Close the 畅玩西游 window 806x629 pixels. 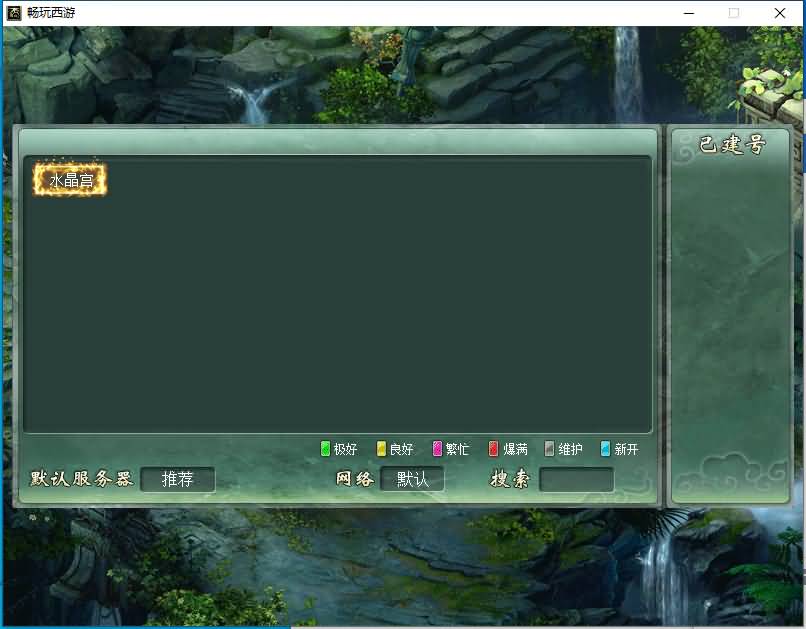click(780, 13)
